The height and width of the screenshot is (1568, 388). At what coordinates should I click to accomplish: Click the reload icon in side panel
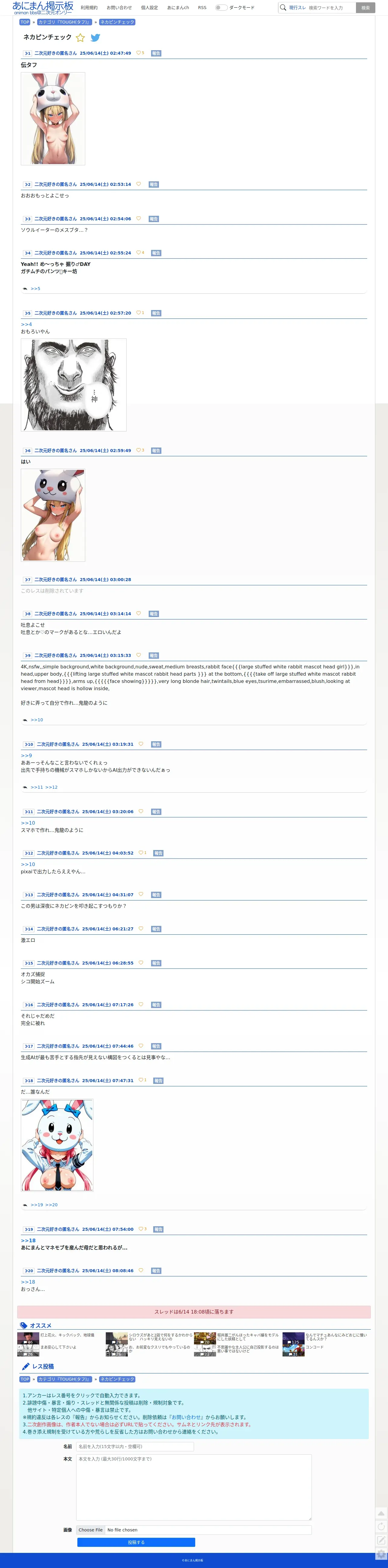pos(381,1527)
